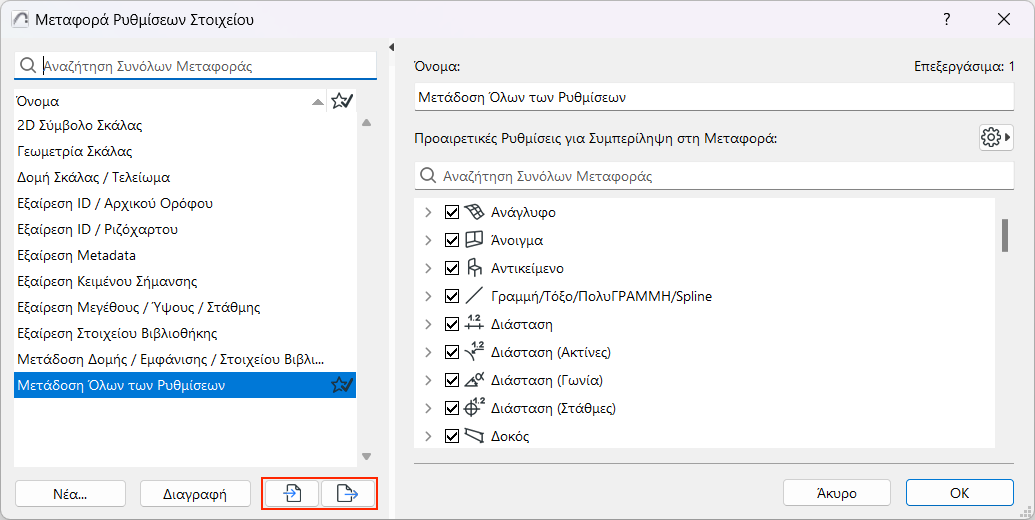Select the Εξαίρεση Metadata list entry

(77, 255)
